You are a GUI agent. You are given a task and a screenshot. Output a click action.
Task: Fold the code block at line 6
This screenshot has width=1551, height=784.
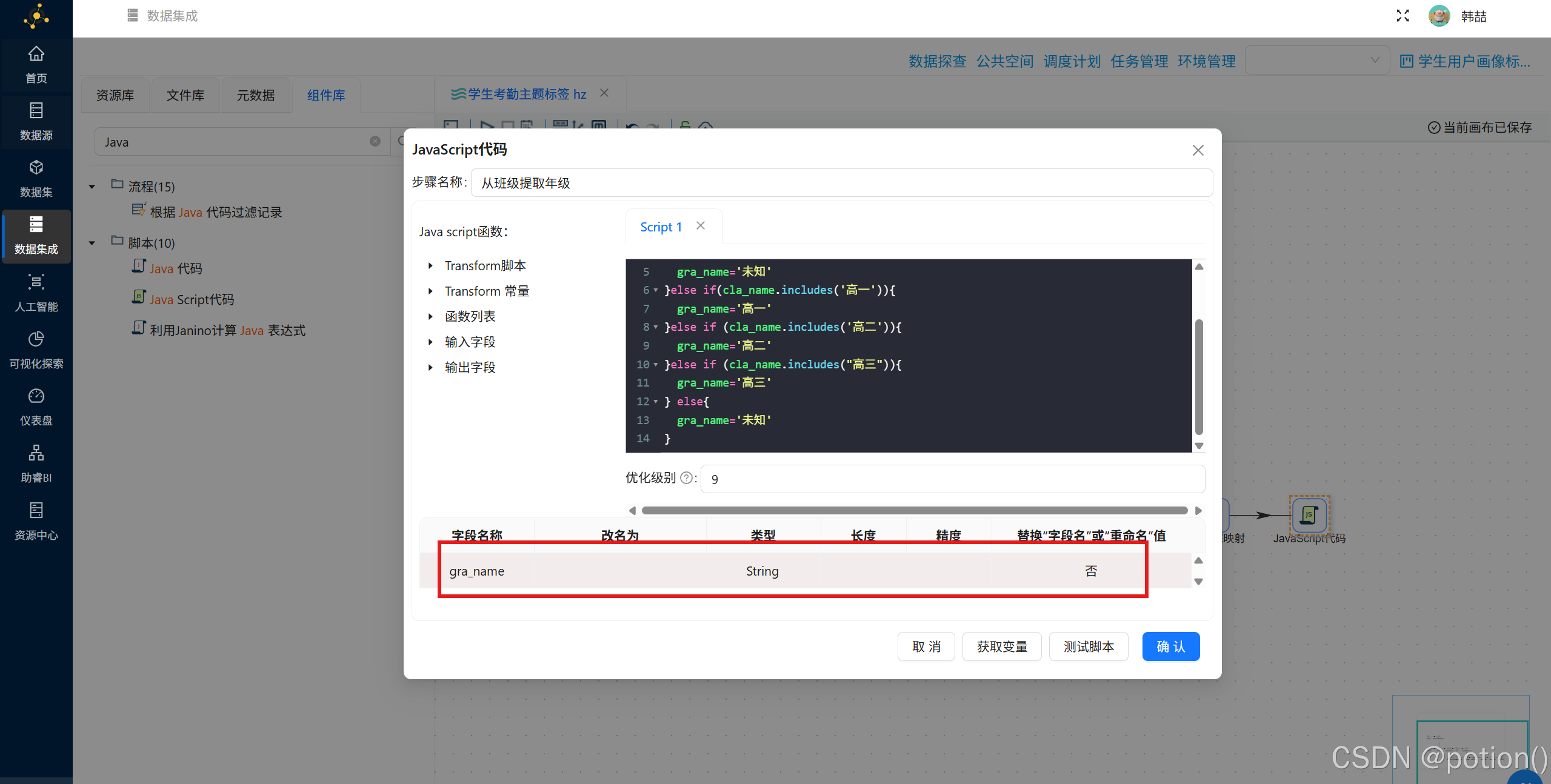point(656,290)
